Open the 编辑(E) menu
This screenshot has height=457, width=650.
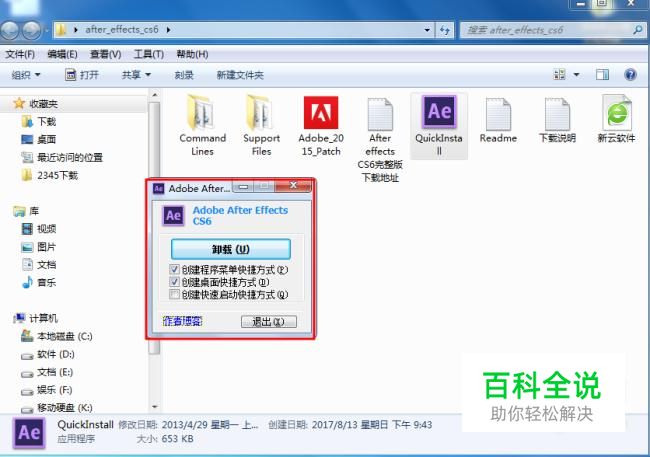(62, 54)
